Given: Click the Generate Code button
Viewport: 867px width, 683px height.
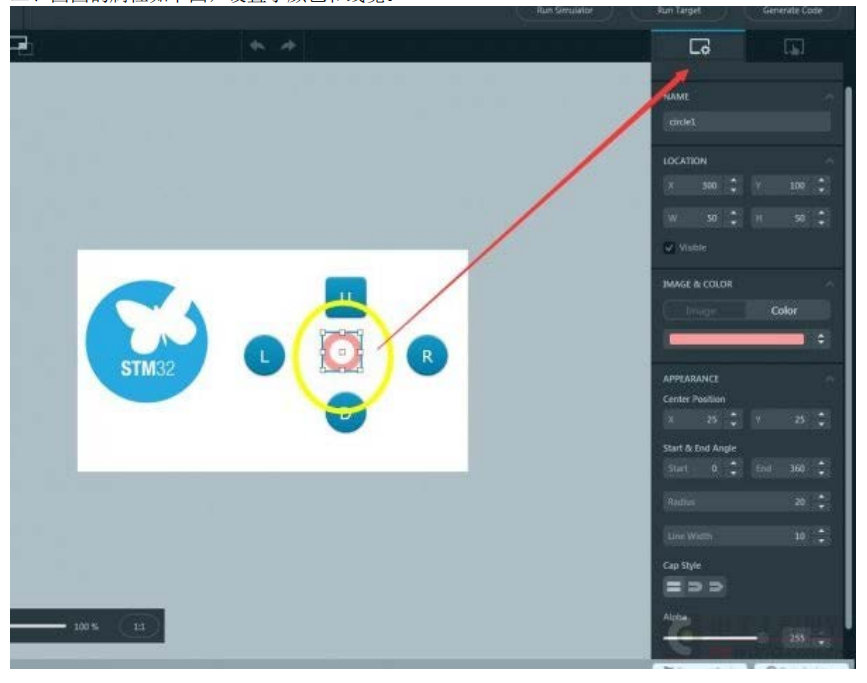Looking at the screenshot, I should tap(792, 11).
